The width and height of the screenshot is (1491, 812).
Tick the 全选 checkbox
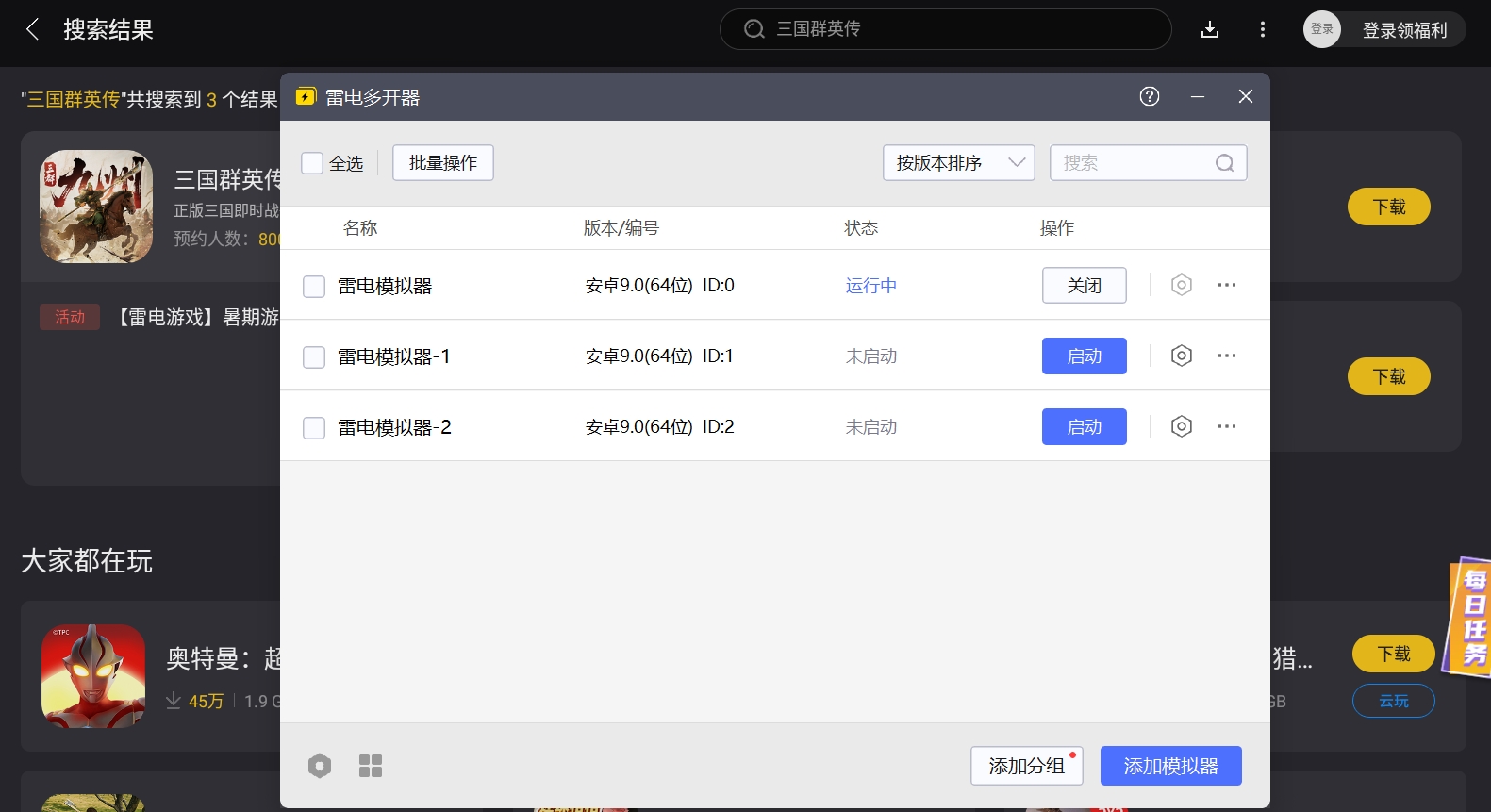(312, 163)
